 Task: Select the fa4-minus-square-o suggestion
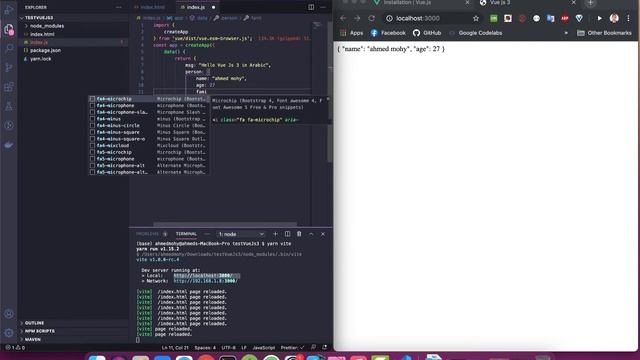coord(149,139)
